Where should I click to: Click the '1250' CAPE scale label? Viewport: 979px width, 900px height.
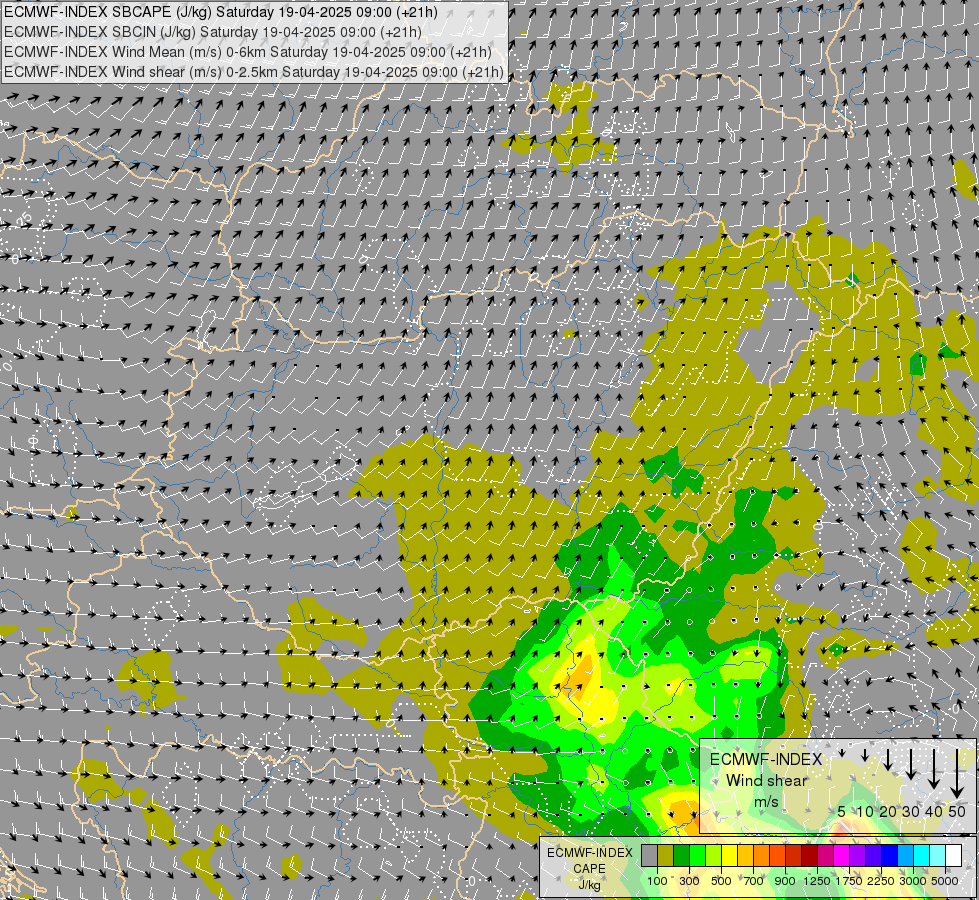point(817,881)
